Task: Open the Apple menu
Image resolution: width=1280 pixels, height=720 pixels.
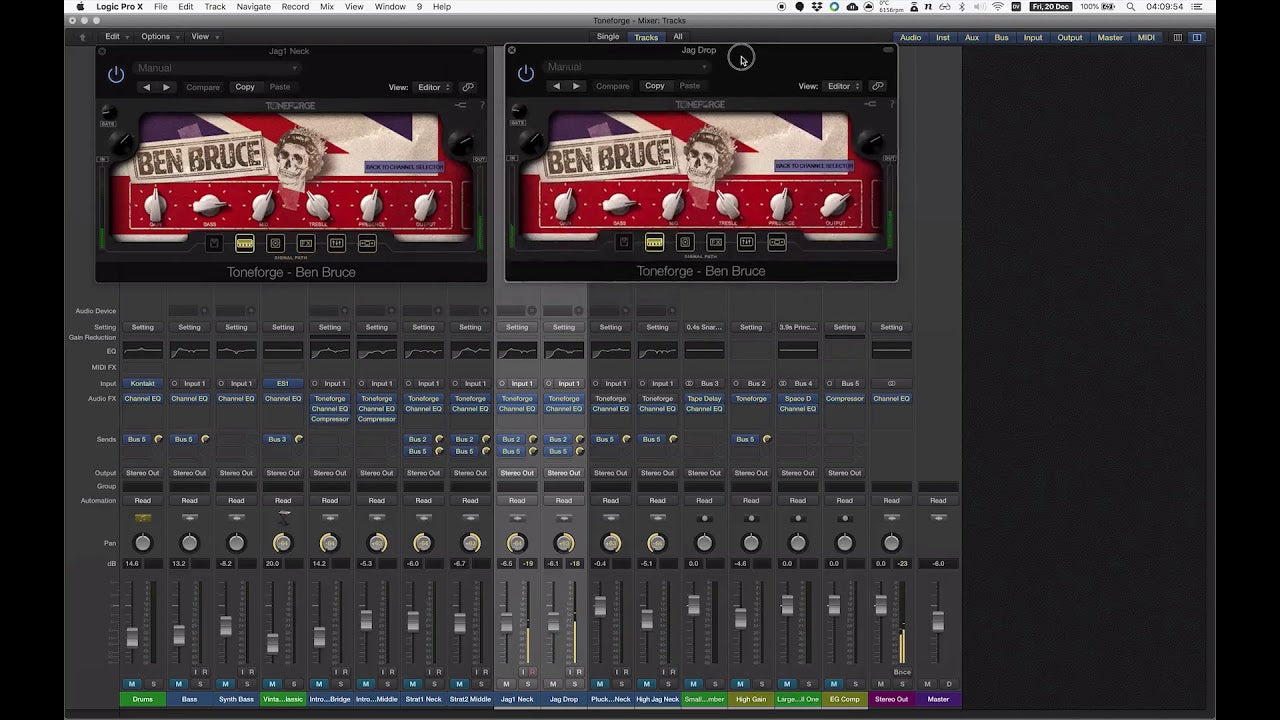Action: point(81,7)
